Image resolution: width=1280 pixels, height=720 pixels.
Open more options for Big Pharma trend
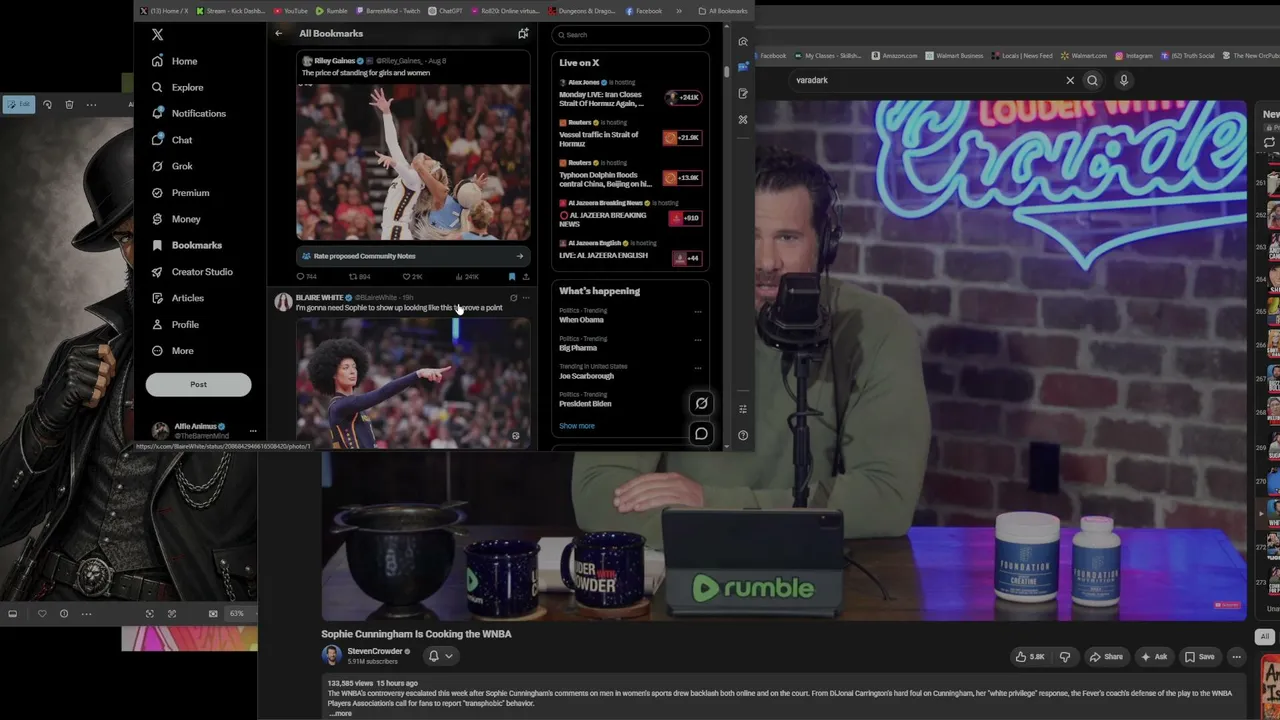pyautogui.click(x=698, y=340)
